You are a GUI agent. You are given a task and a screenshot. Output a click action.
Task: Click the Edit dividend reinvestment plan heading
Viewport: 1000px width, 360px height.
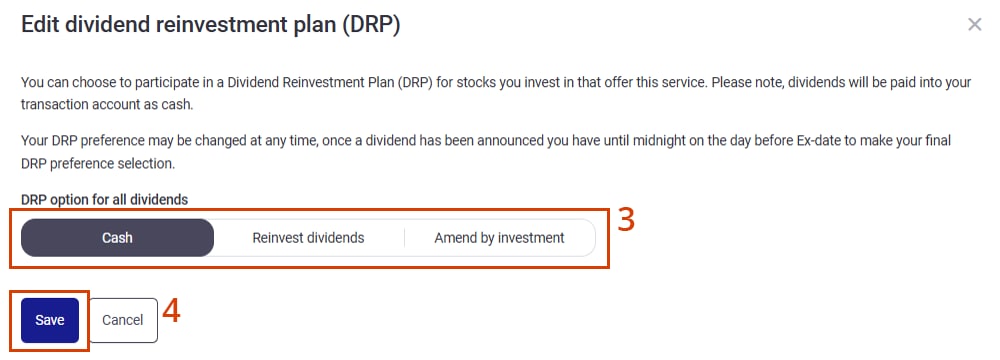click(x=210, y=25)
